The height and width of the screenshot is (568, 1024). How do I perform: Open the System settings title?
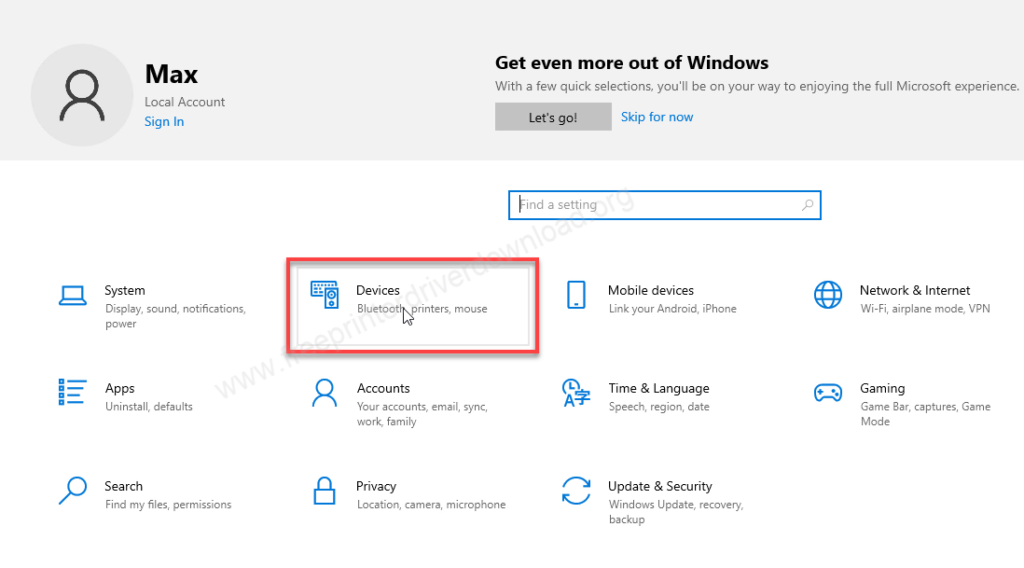point(125,290)
